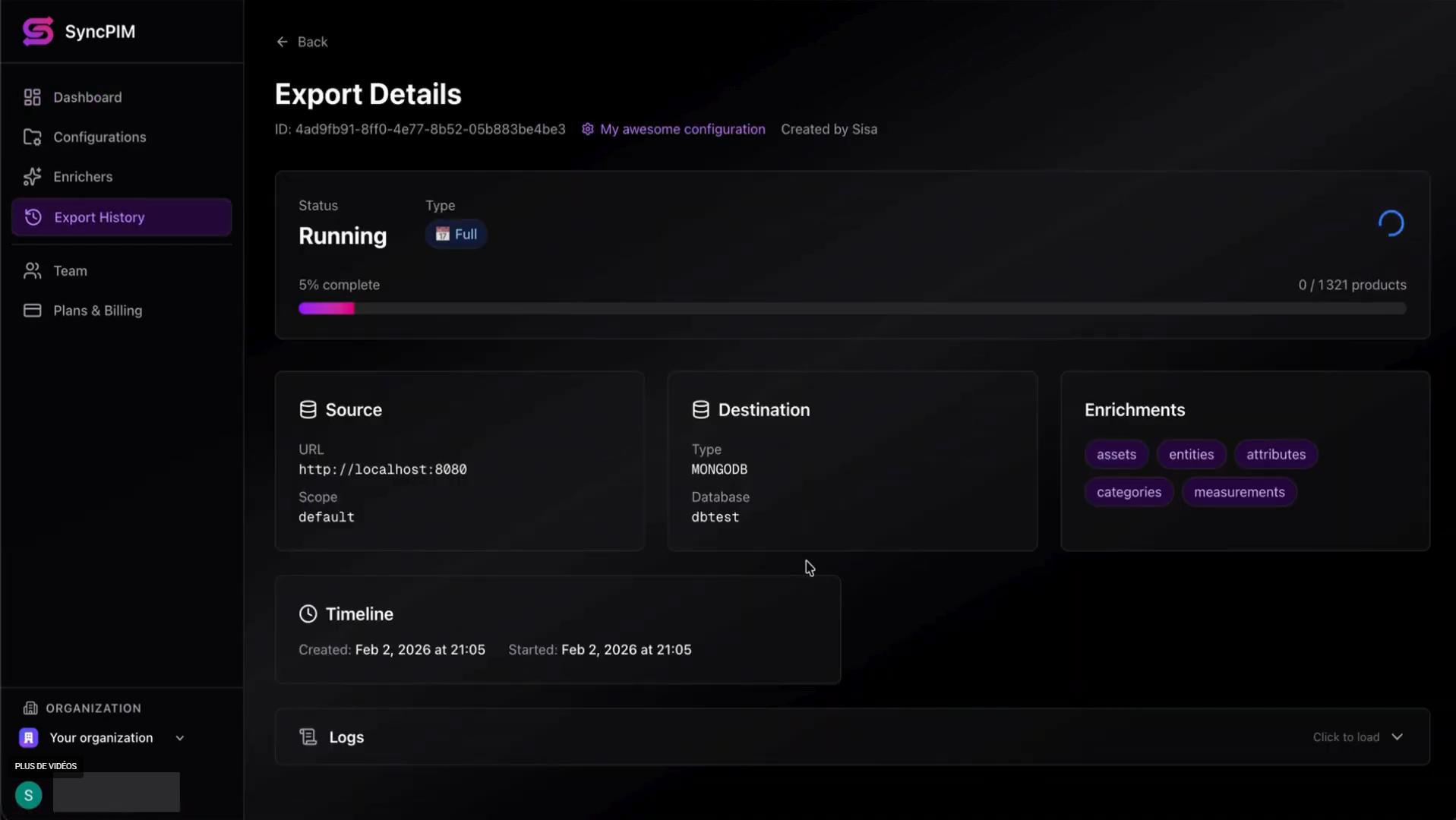Click the Export History clock icon
The height and width of the screenshot is (820, 1456).
(33, 217)
